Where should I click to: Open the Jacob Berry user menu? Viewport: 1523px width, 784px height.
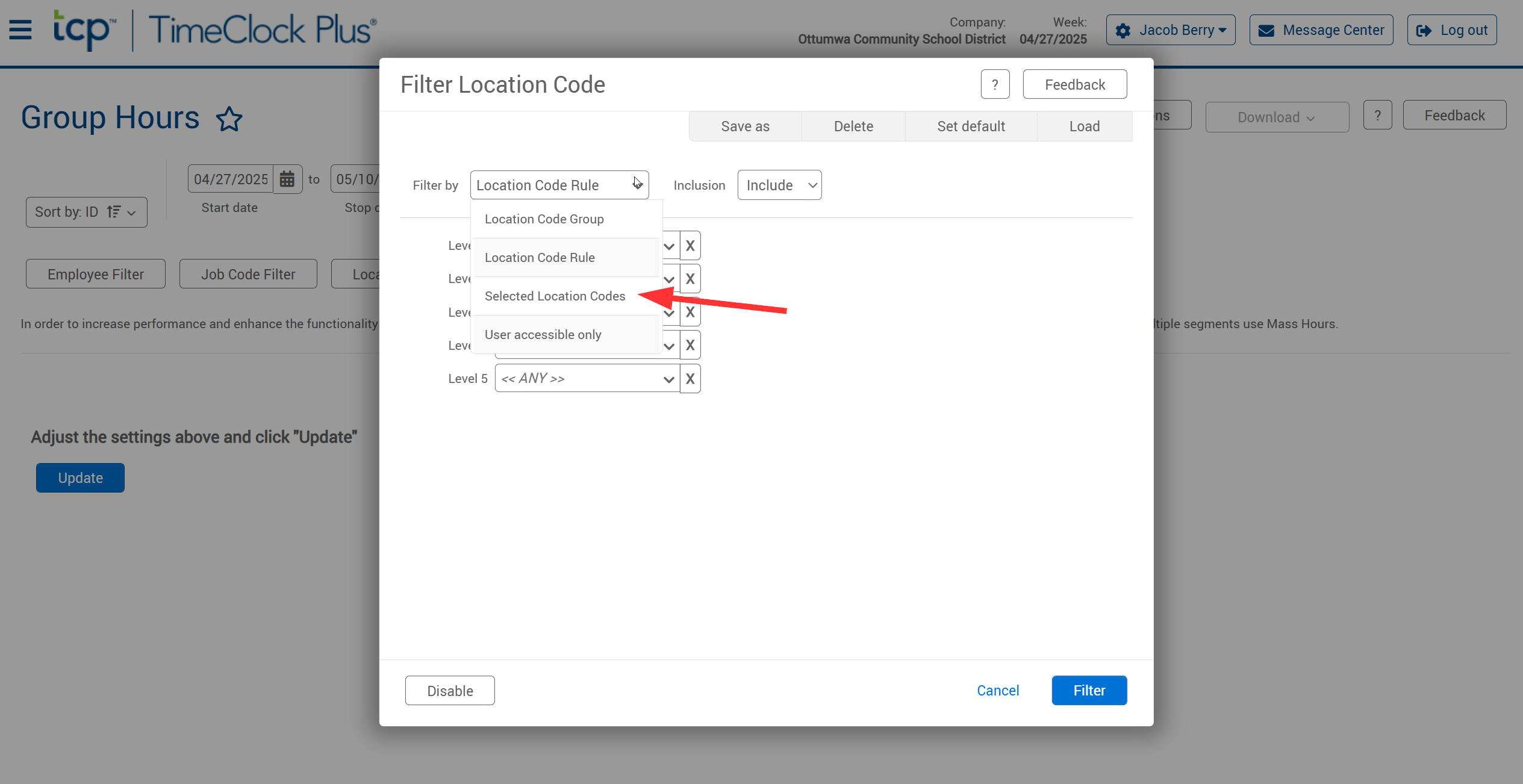[x=1170, y=30]
